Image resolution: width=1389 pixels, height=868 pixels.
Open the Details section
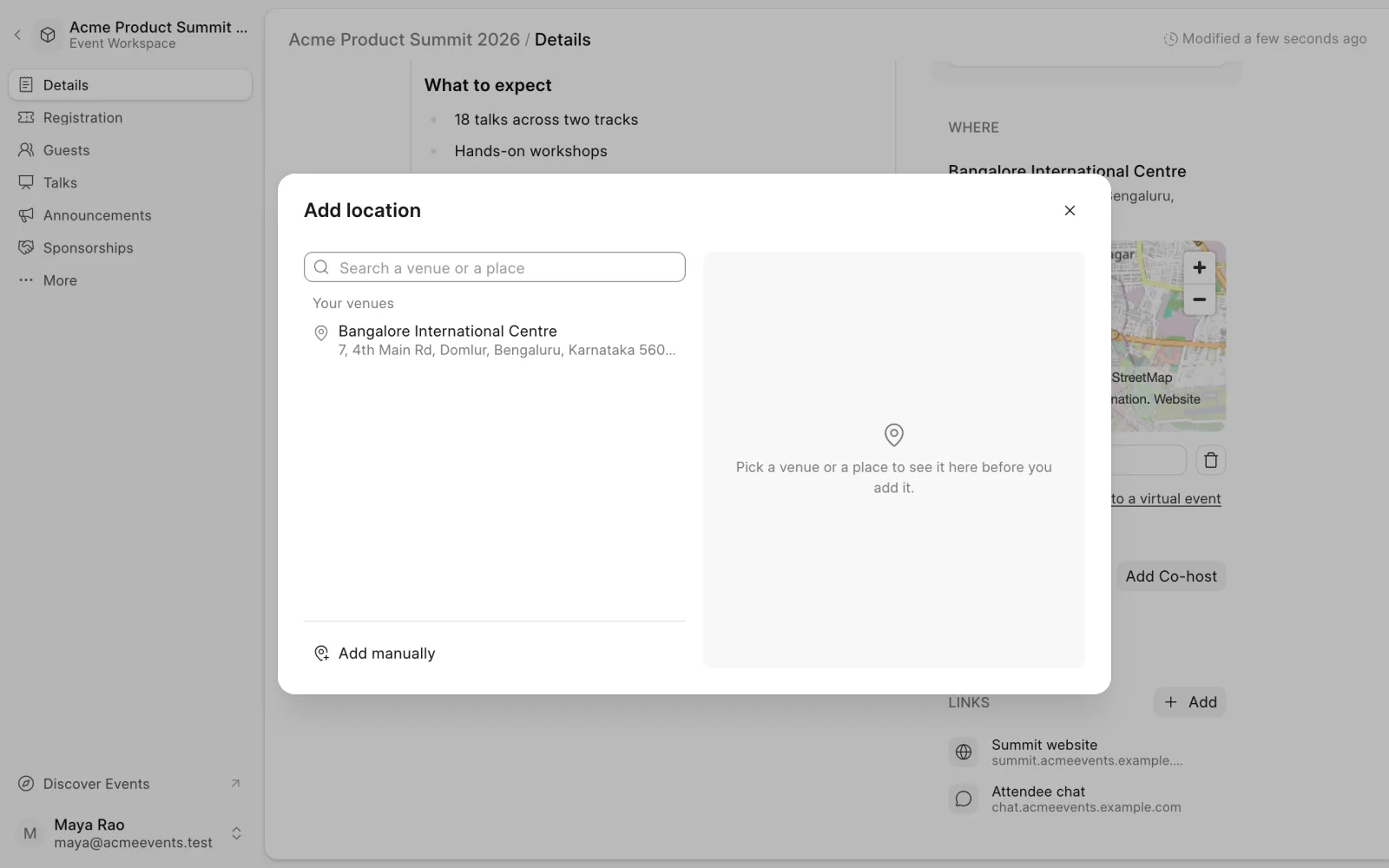pyautogui.click(x=130, y=85)
